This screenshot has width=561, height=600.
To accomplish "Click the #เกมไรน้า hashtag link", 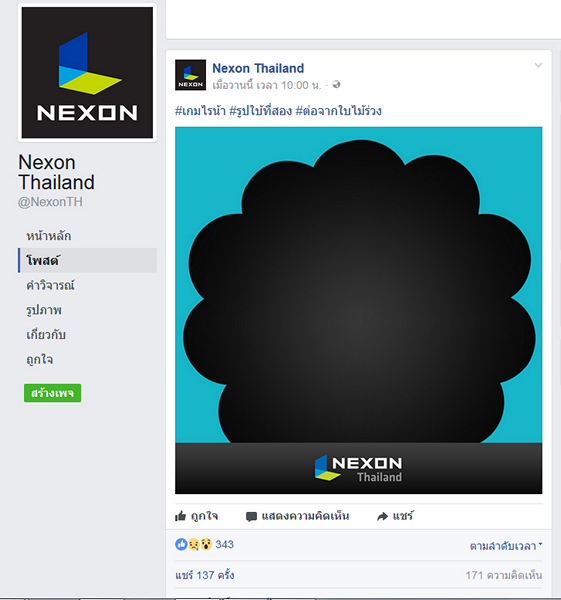I will coord(200,111).
